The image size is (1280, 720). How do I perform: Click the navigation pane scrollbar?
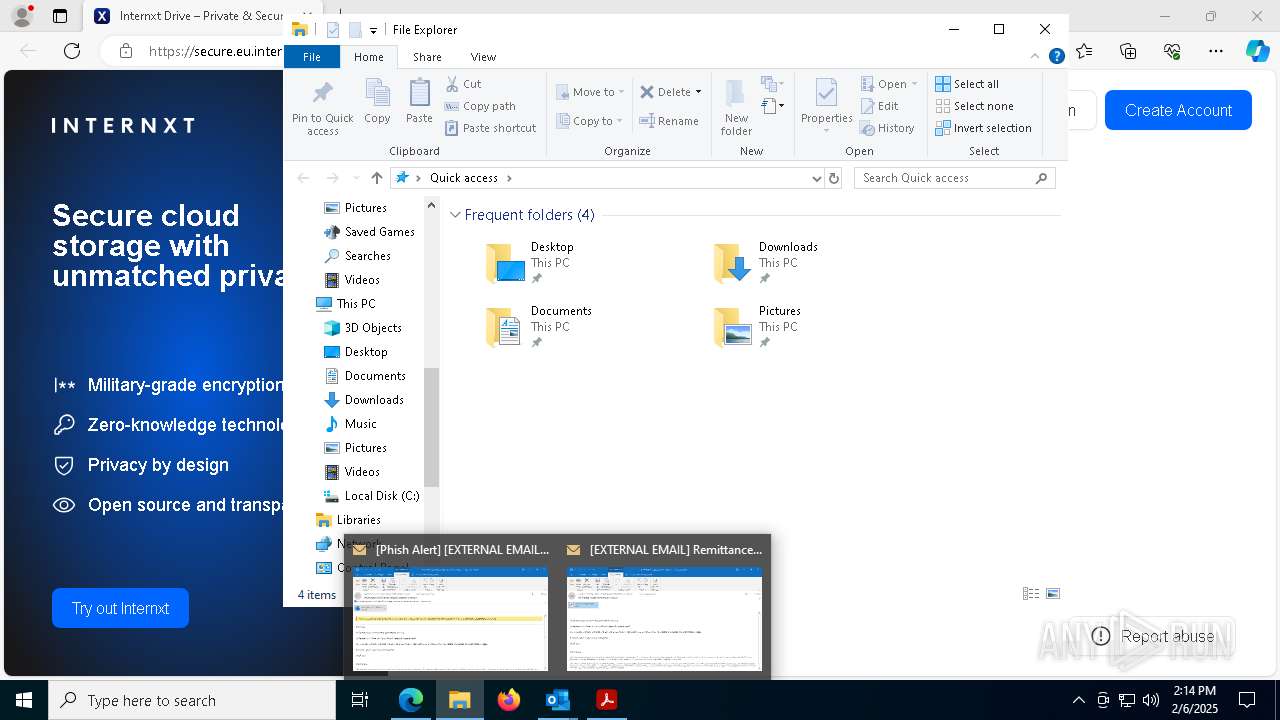tap(432, 427)
